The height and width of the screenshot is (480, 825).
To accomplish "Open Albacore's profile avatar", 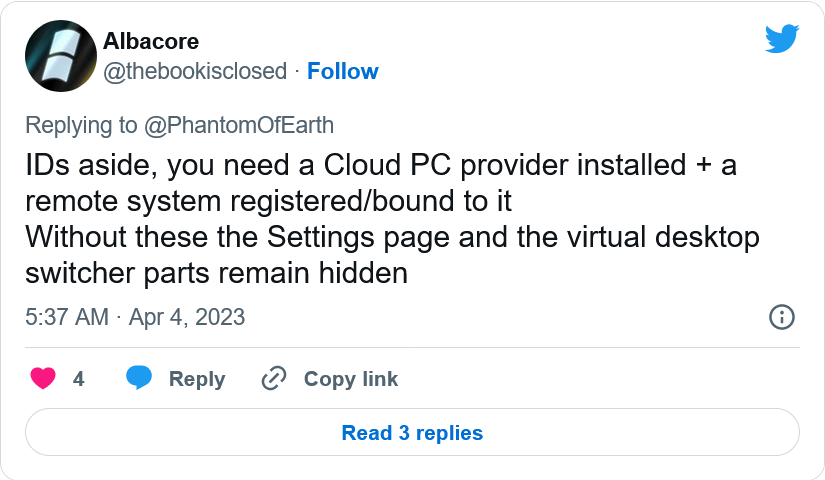I will coord(61,56).
